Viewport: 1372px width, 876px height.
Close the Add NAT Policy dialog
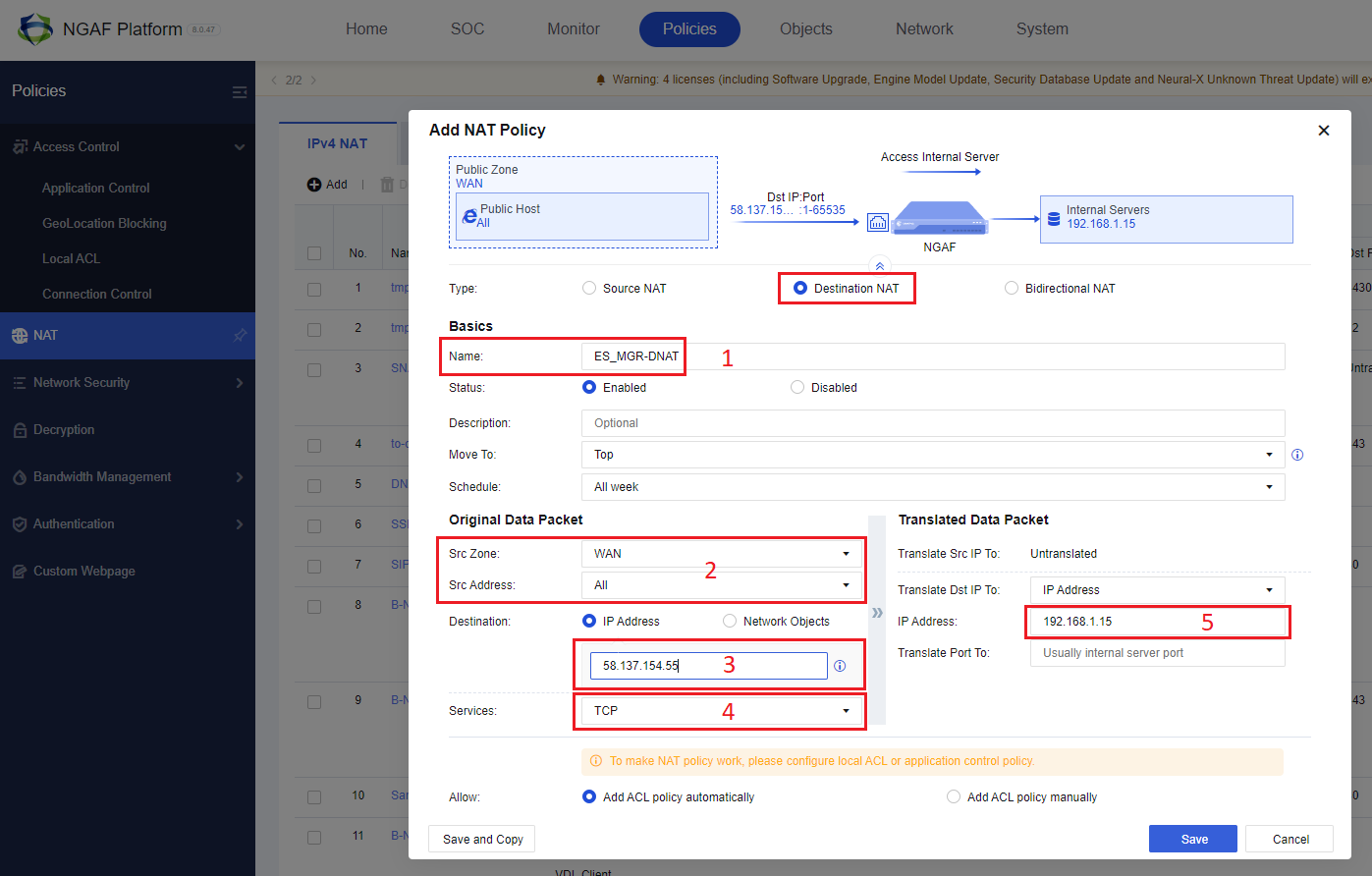pos(1324,131)
